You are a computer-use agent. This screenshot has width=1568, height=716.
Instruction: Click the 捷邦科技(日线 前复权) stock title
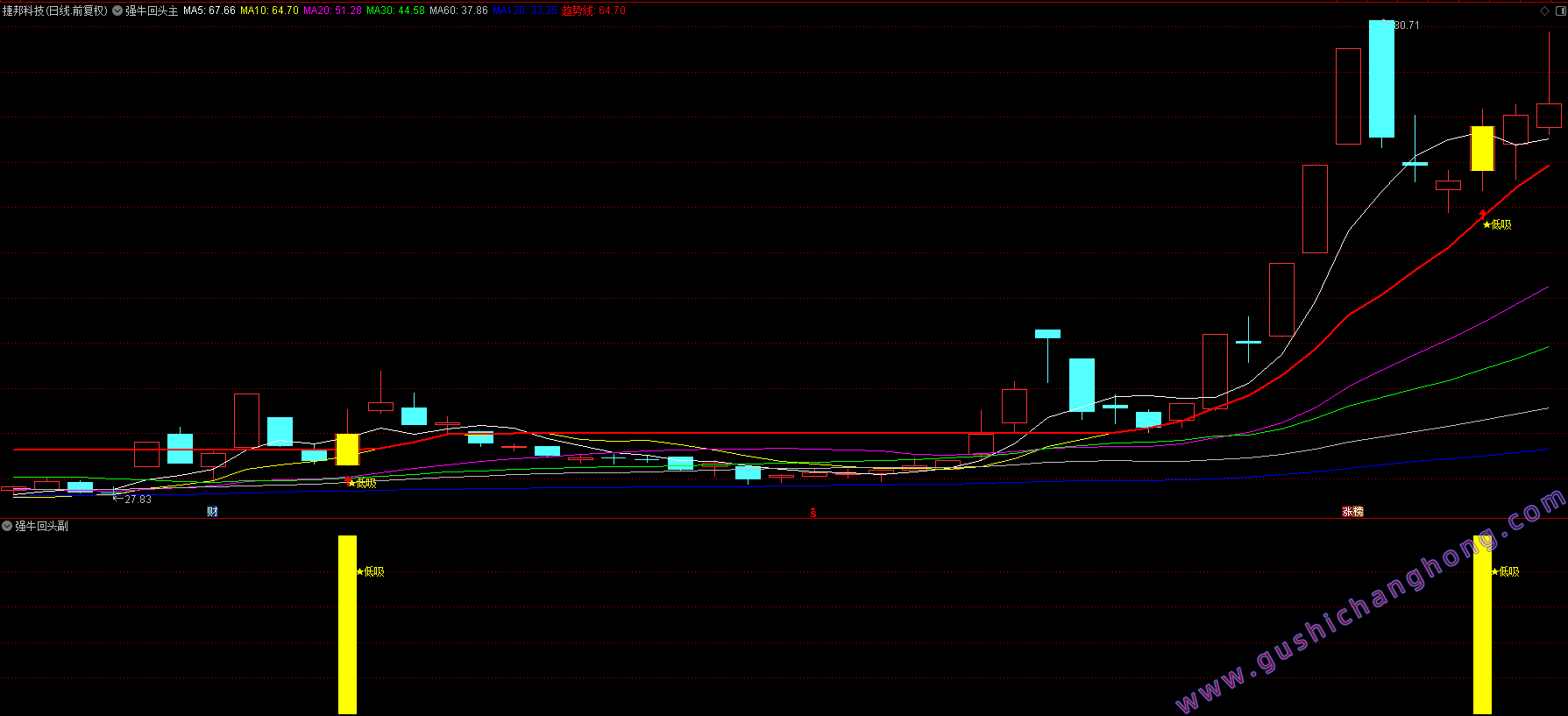click(x=55, y=11)
